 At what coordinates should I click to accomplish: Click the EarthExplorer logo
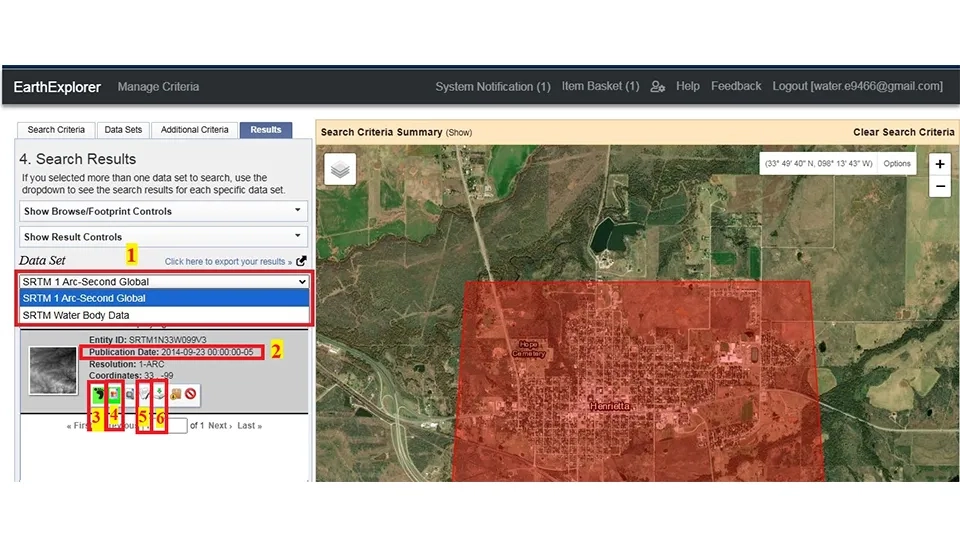point(57,87)
